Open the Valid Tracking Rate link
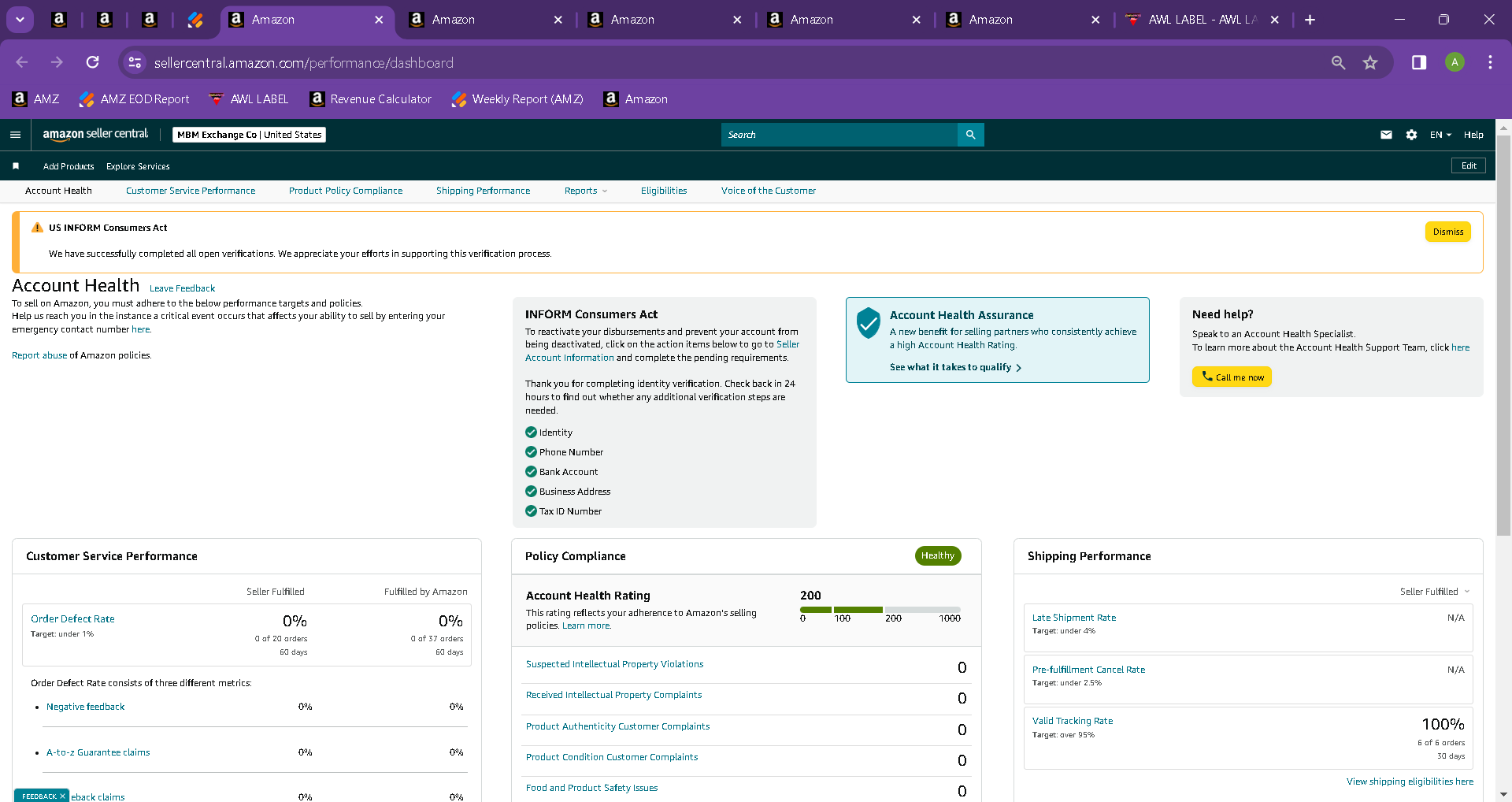This screenshot has width=1512, height=802. coord(1073,721)
